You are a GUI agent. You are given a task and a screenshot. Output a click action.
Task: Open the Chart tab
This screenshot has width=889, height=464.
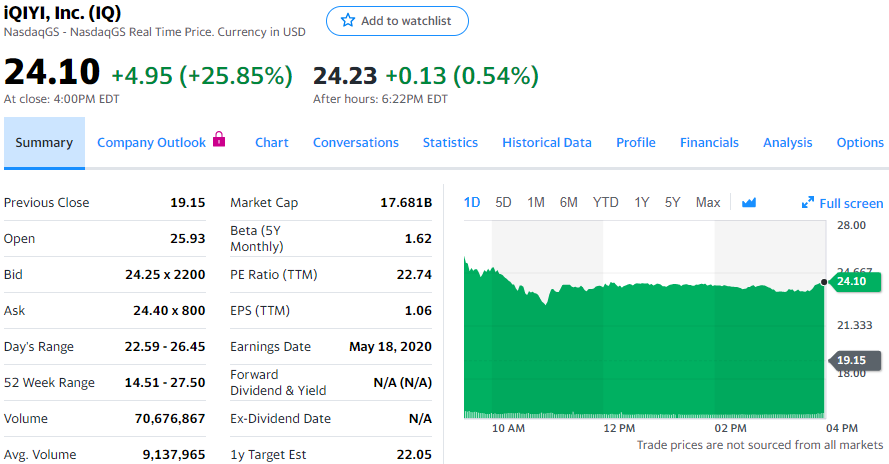272,142
